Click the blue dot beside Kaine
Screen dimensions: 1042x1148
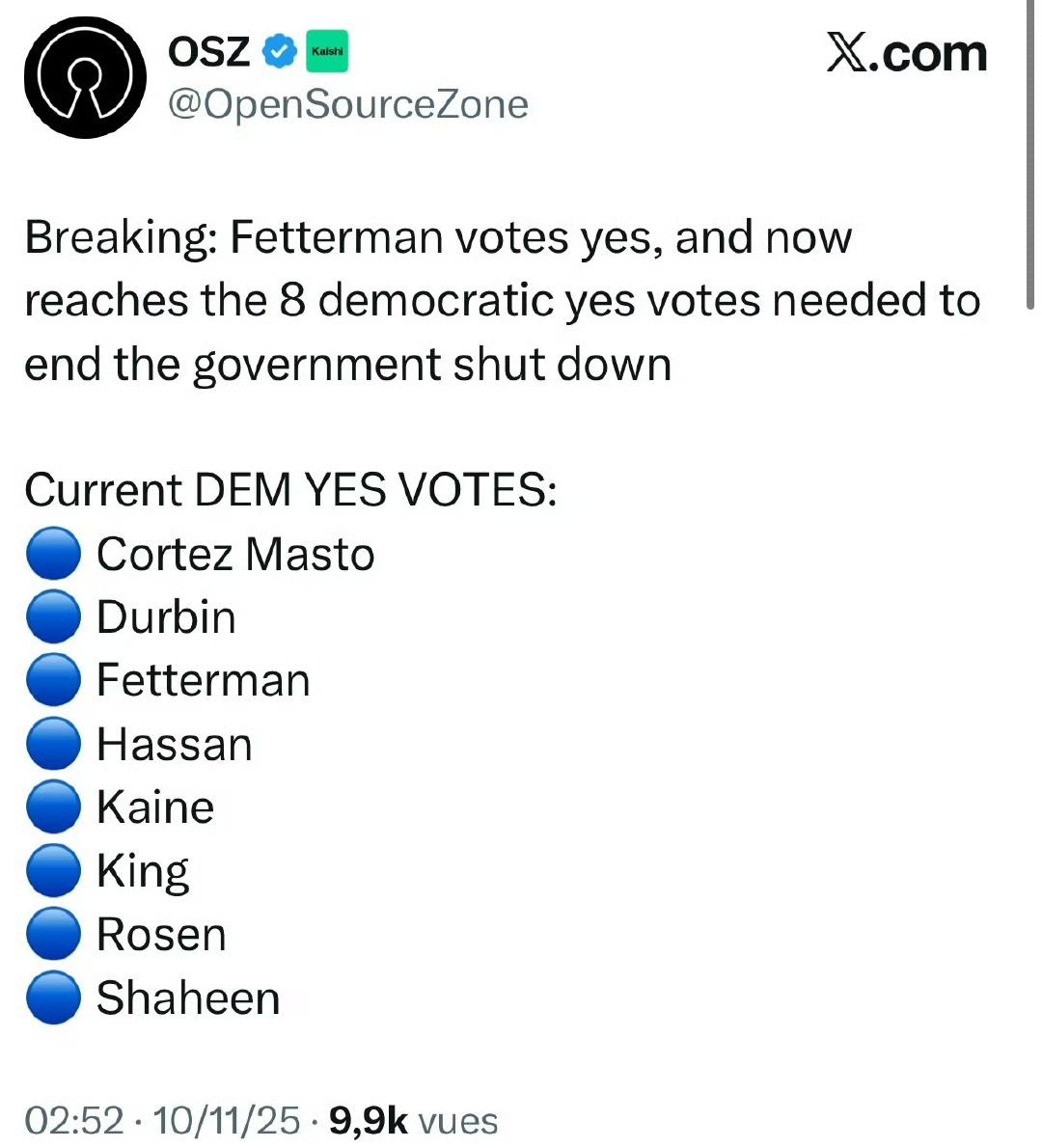pyautogui.click(x=53, y=807)
